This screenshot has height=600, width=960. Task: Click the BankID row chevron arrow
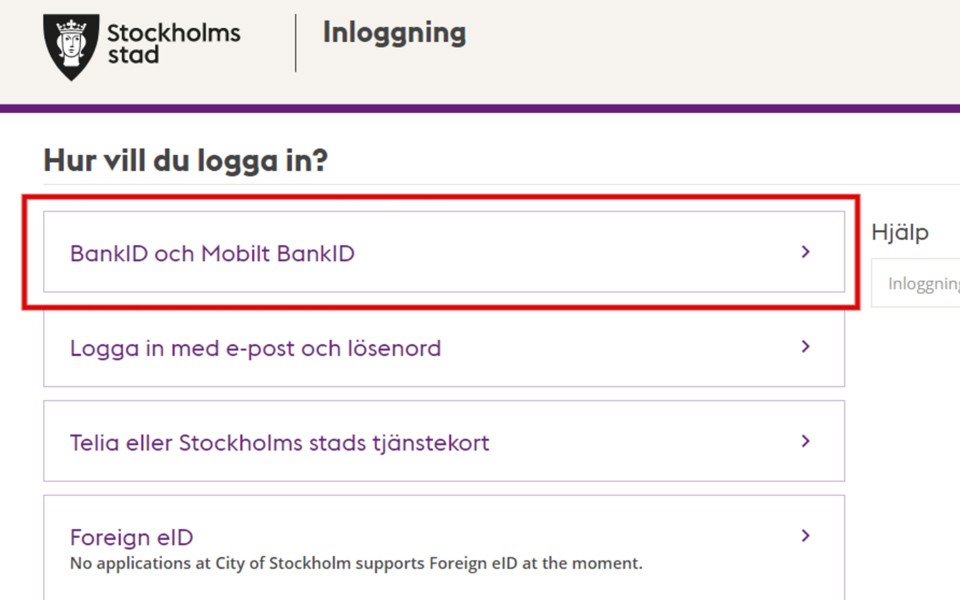click(806, 252)
